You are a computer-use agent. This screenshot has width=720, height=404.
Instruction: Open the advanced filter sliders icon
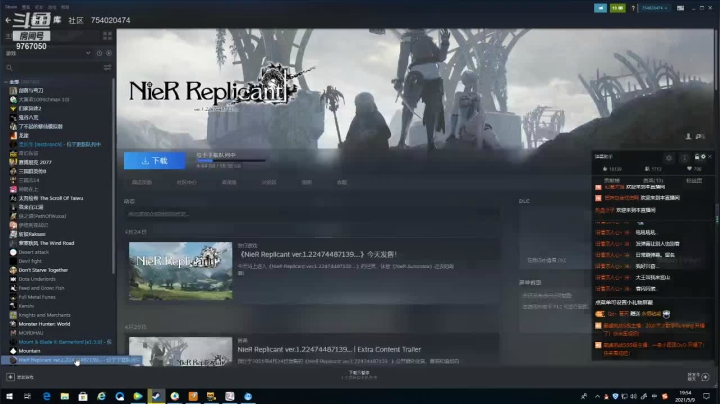pyautogui.click(x=107, y=67)
